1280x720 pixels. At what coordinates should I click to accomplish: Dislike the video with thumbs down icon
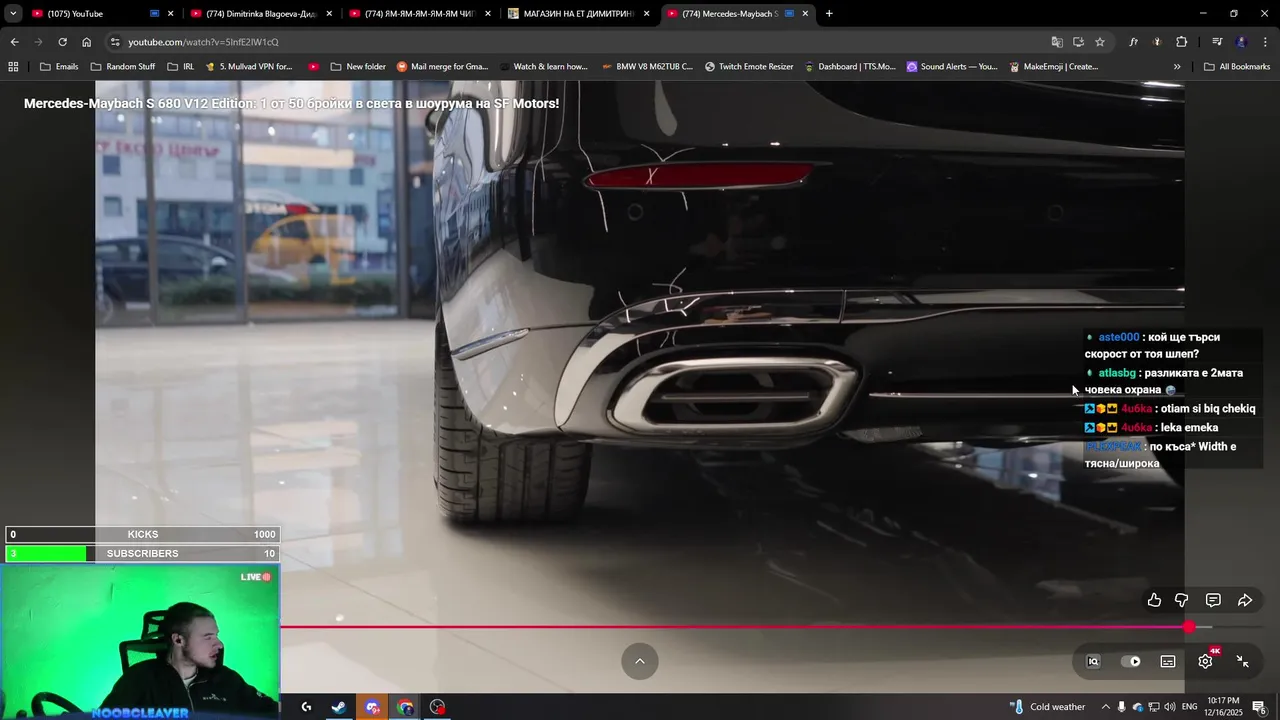(x=1182, y=600)
